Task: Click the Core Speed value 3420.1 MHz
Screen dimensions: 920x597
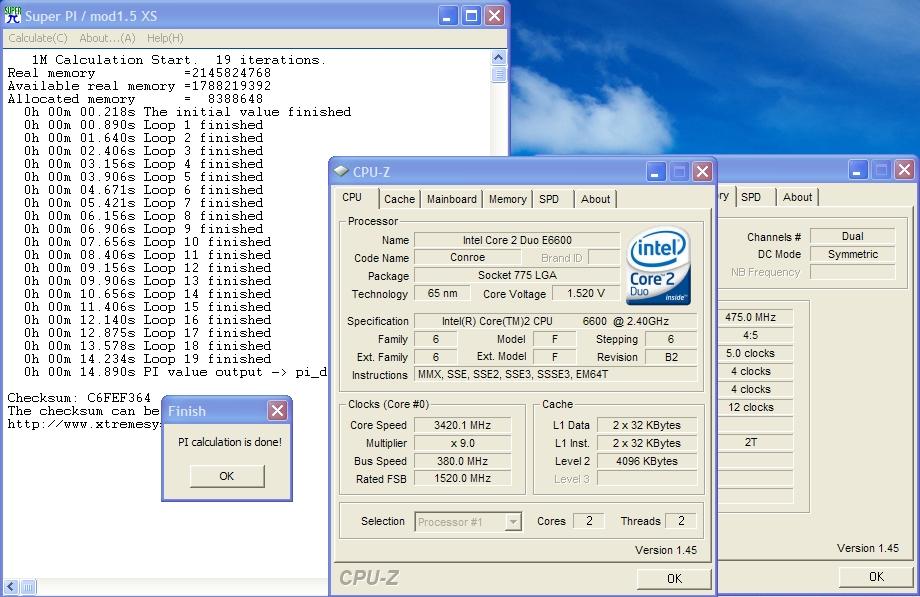Action: point(462,425)
